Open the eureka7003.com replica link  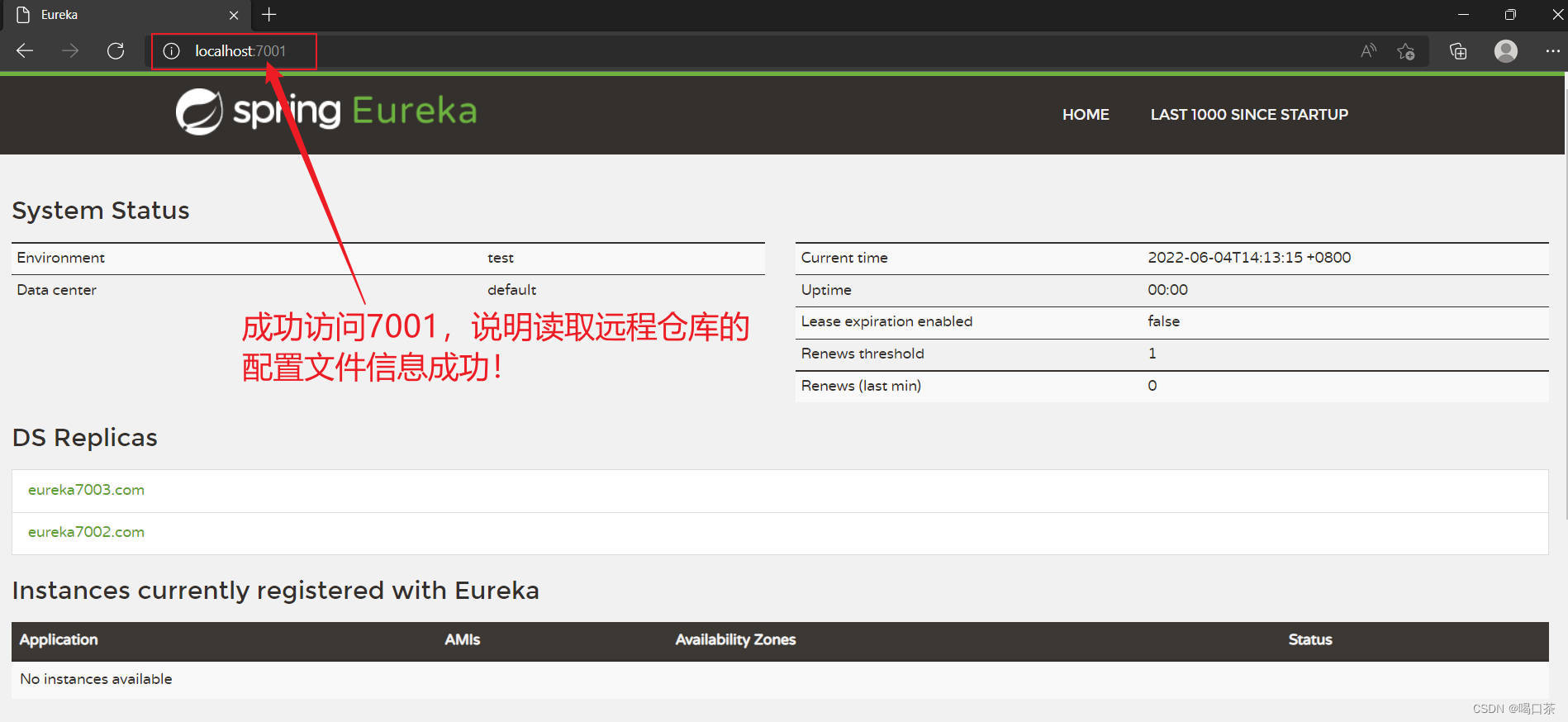point(86,490)
